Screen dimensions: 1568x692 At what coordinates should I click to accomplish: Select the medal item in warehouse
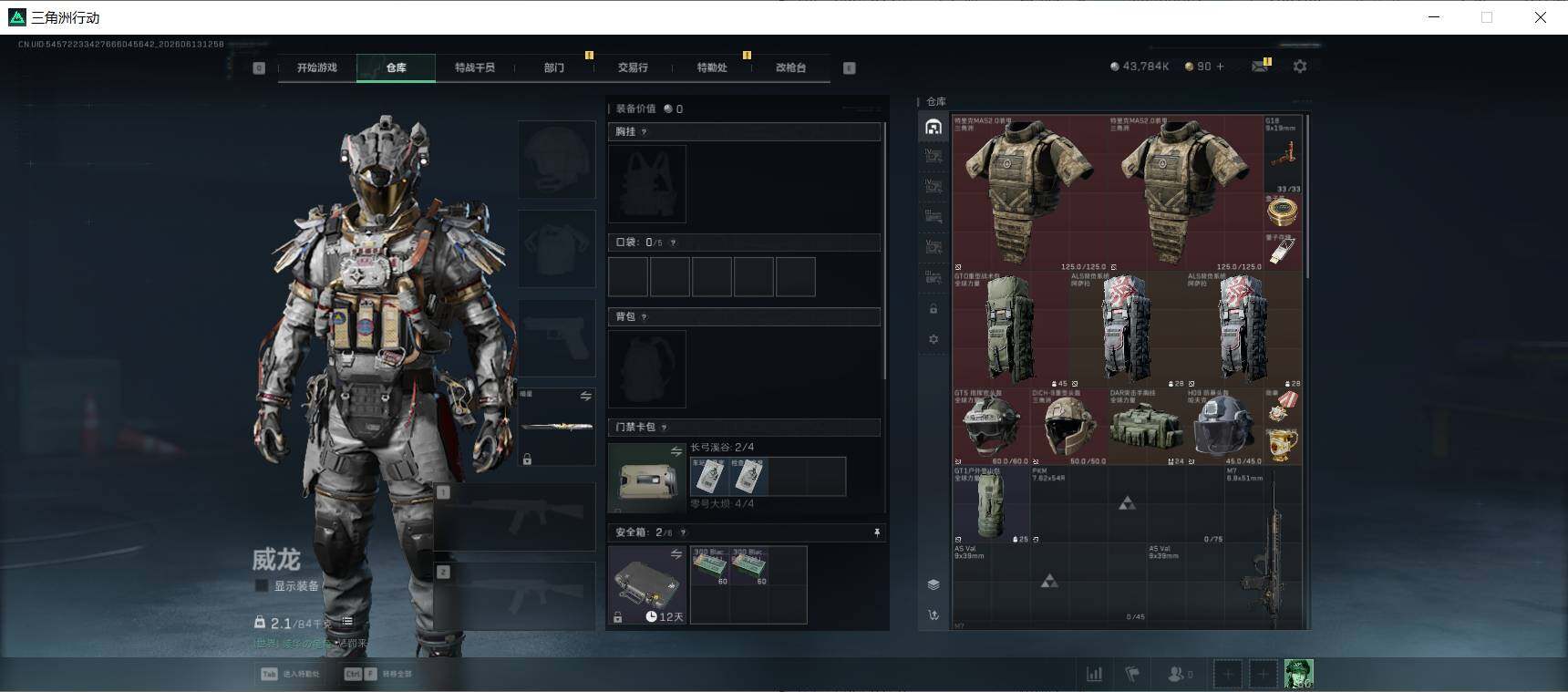click(1284, 408)
